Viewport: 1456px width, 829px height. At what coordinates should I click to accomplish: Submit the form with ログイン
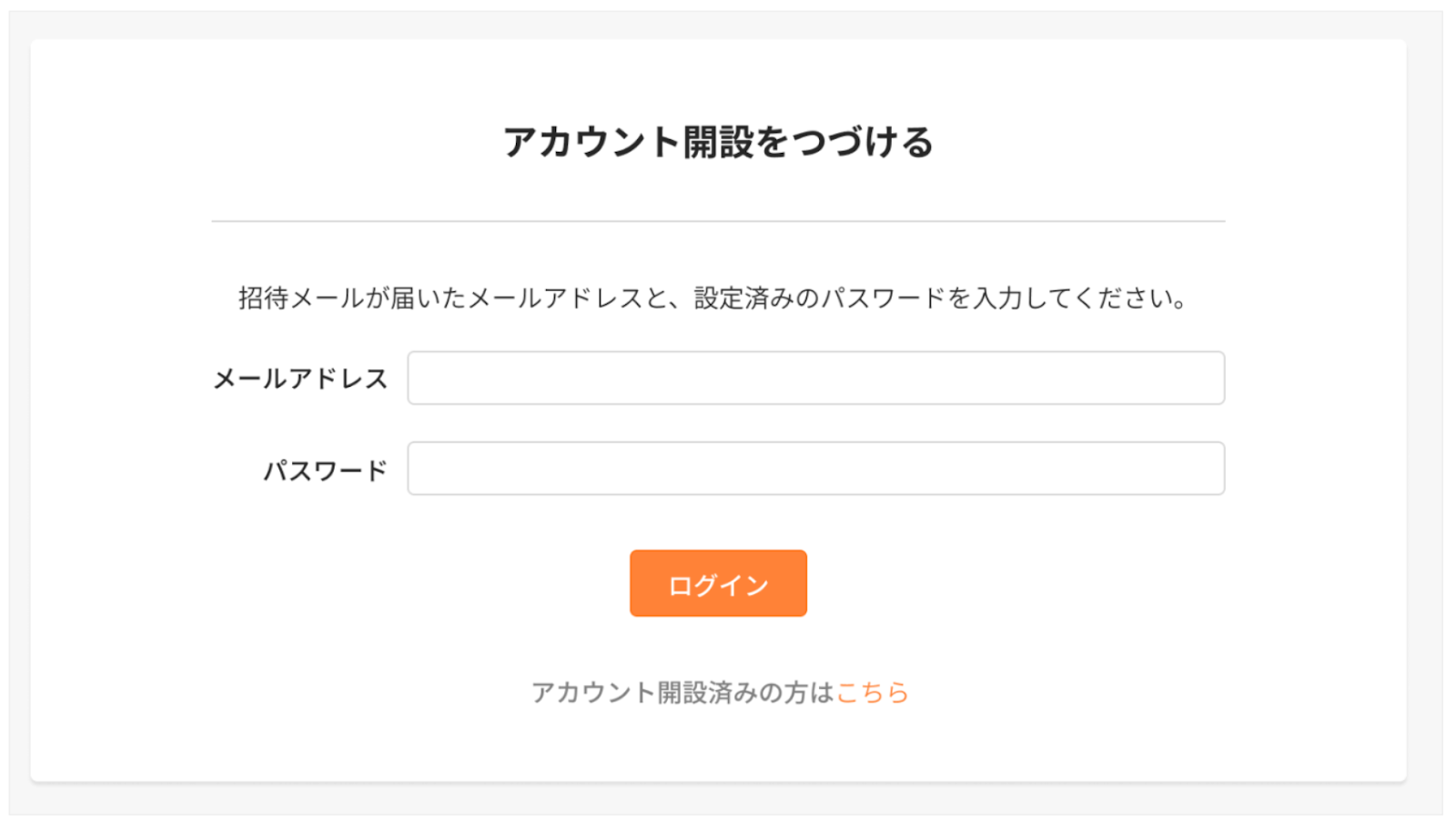click(718, 583)
